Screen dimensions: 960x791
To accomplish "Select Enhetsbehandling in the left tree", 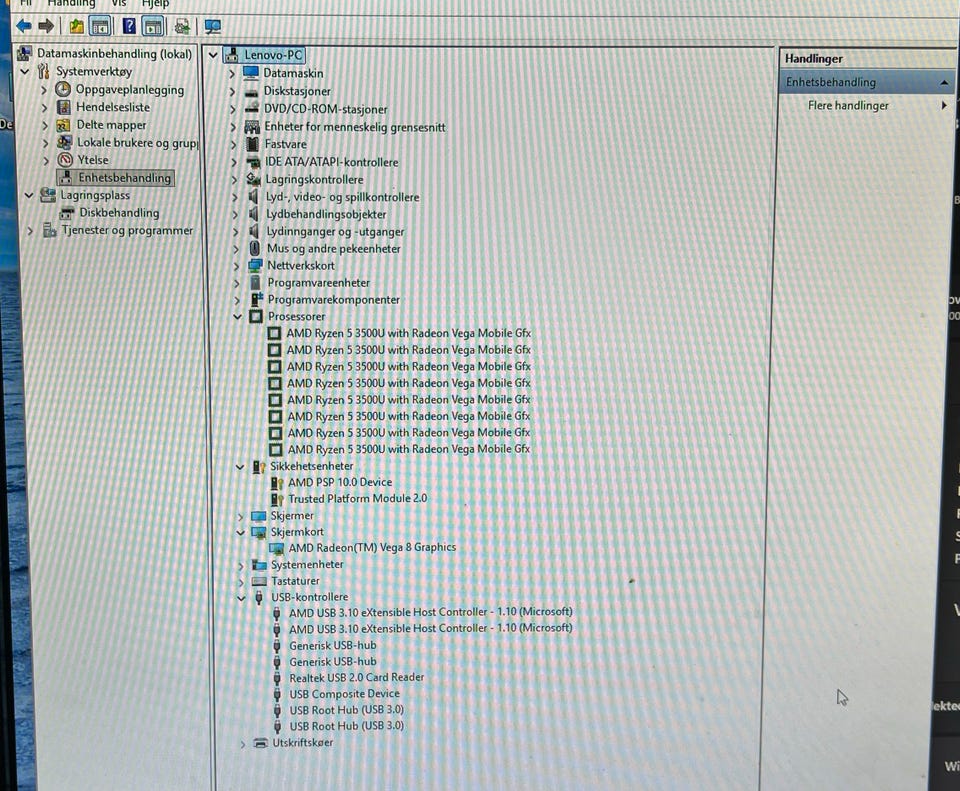I will point(124,178).
